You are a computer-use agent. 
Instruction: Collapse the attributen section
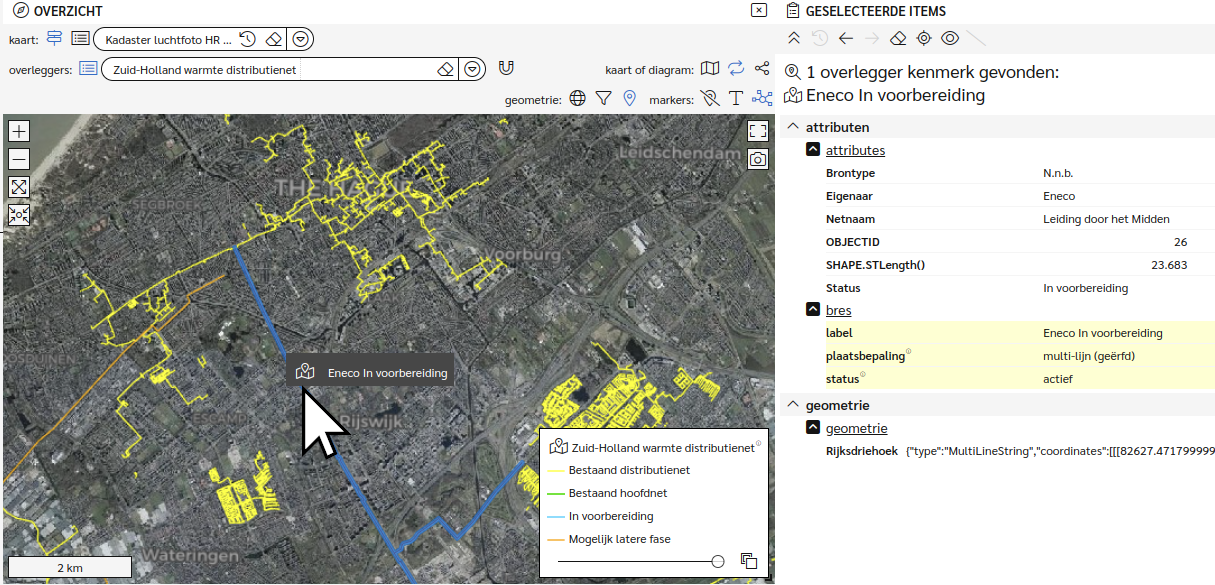(793, 127)
